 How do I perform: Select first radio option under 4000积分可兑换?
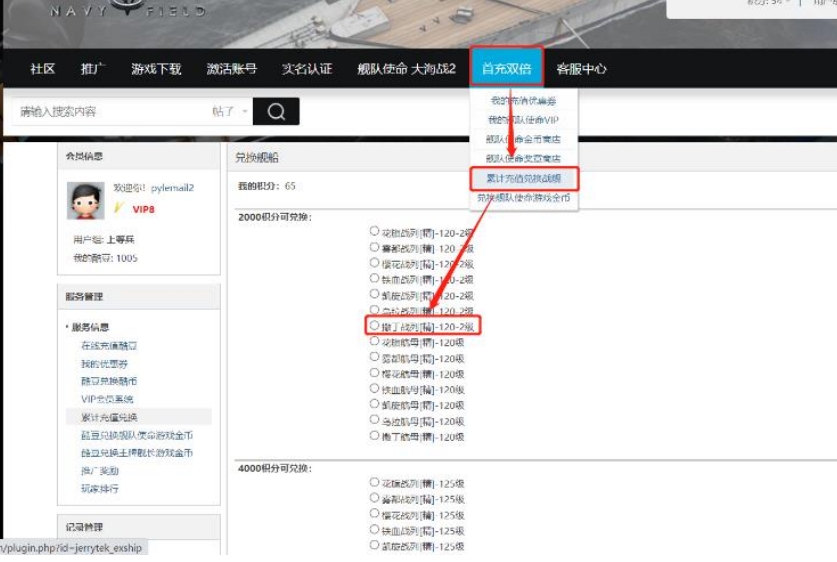(x=375, y=483)
